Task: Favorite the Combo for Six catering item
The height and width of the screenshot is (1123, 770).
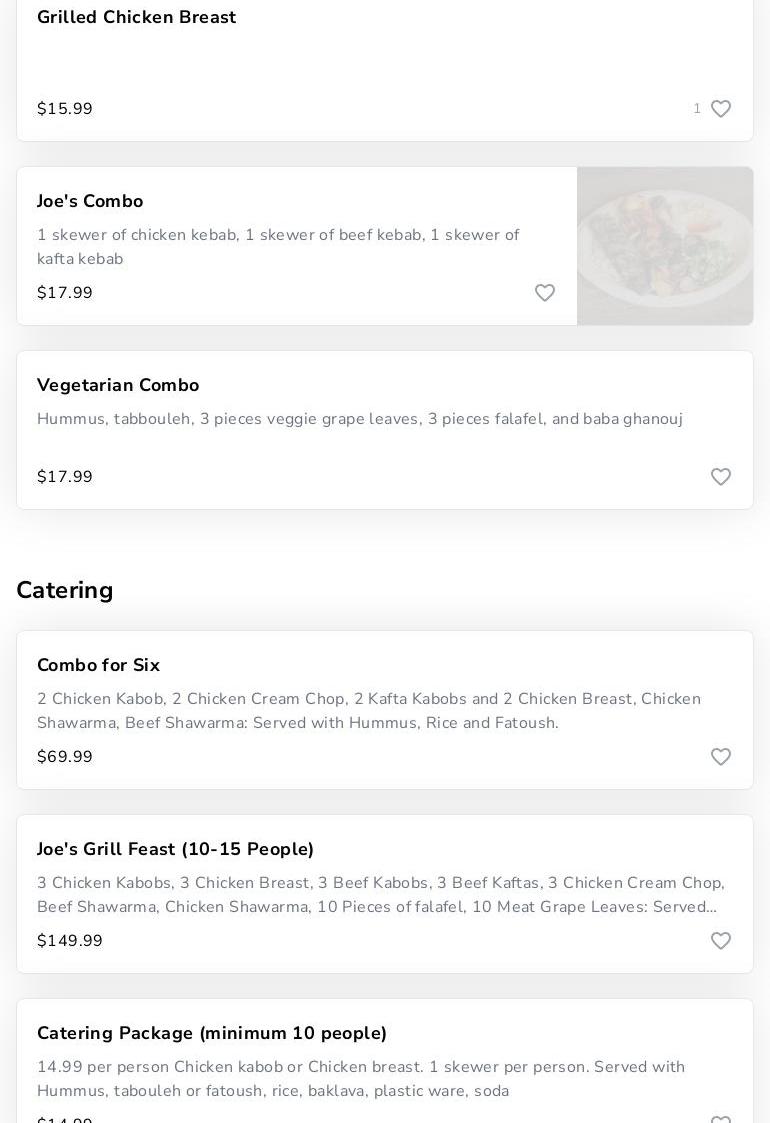Action: [x=720, y=757]
